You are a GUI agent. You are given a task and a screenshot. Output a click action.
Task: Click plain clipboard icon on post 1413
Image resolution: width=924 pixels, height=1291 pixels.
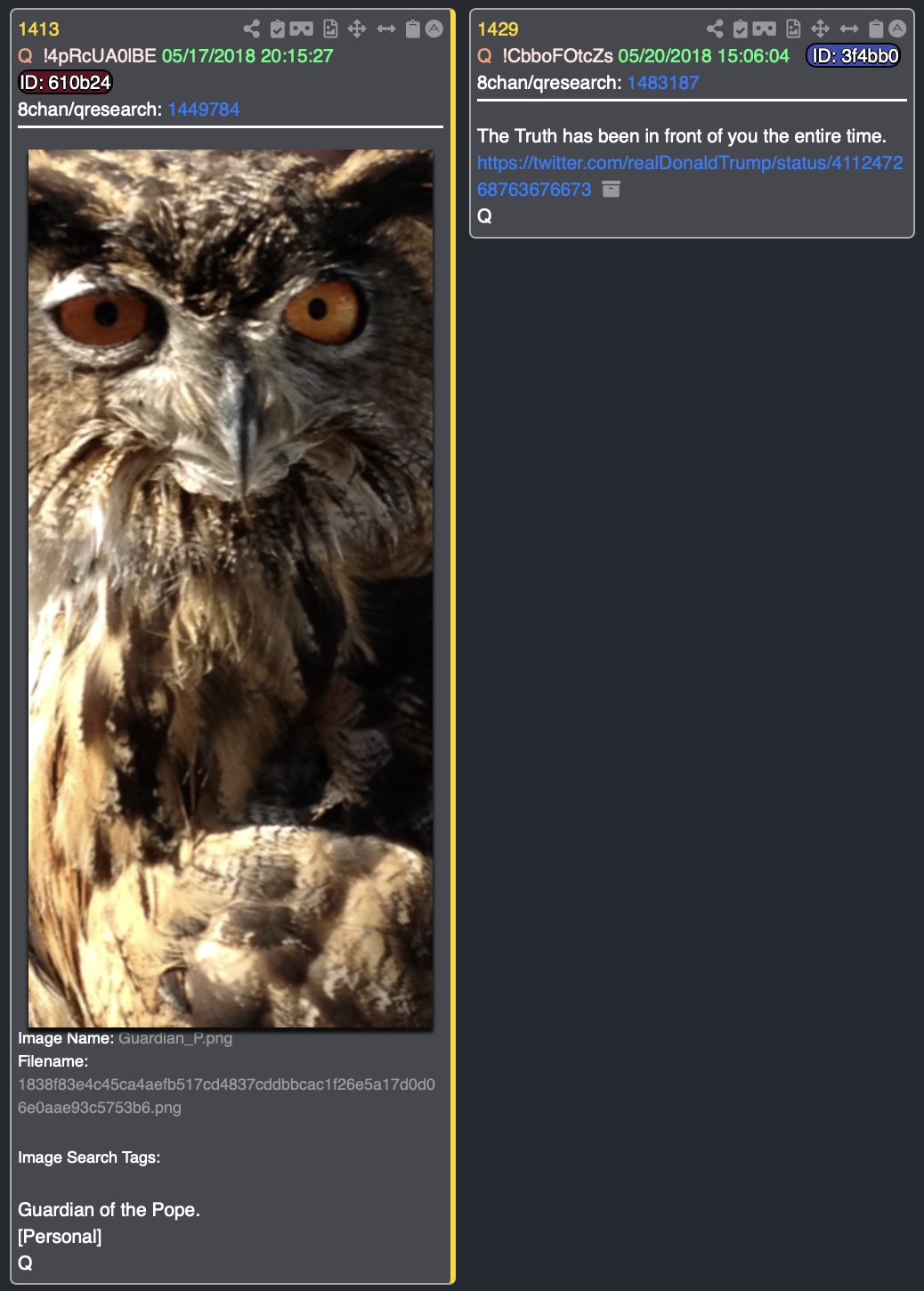[x=412, y=28]
